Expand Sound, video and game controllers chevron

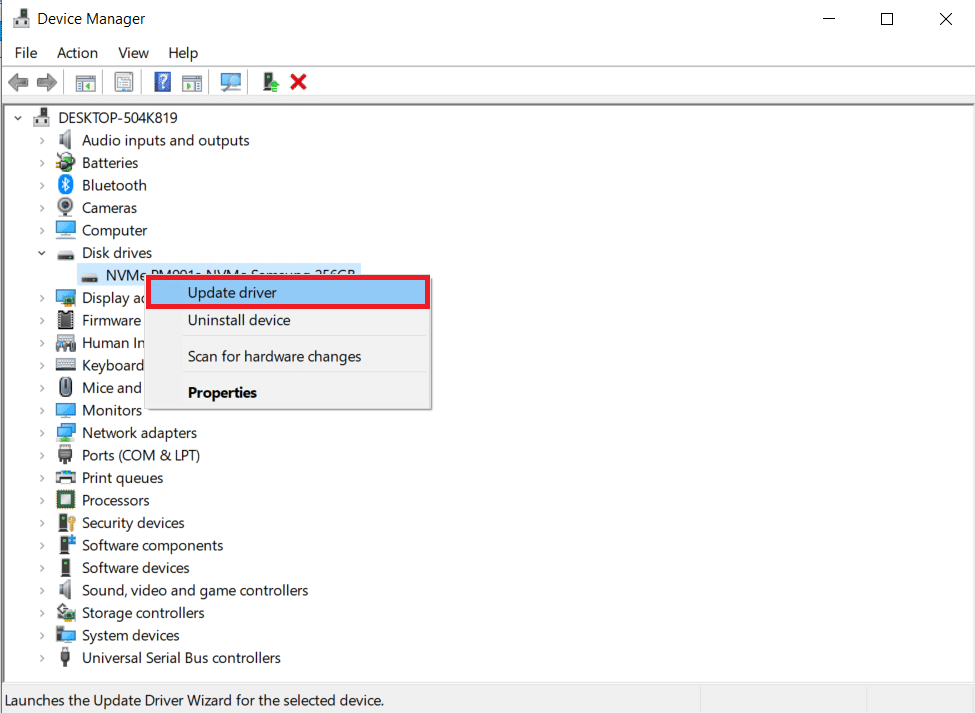pyautogui.click(x=42, y=591)
